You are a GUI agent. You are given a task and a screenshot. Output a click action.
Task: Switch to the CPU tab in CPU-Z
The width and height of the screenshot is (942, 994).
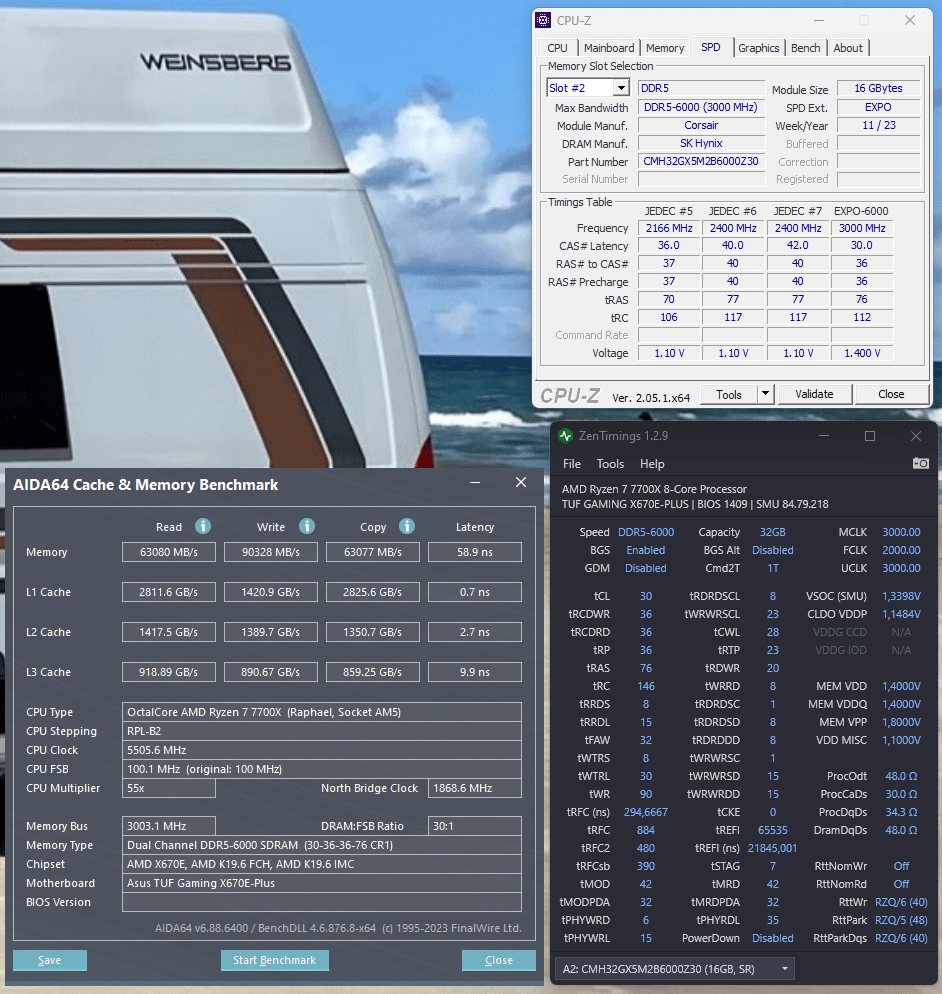(557, 48)
